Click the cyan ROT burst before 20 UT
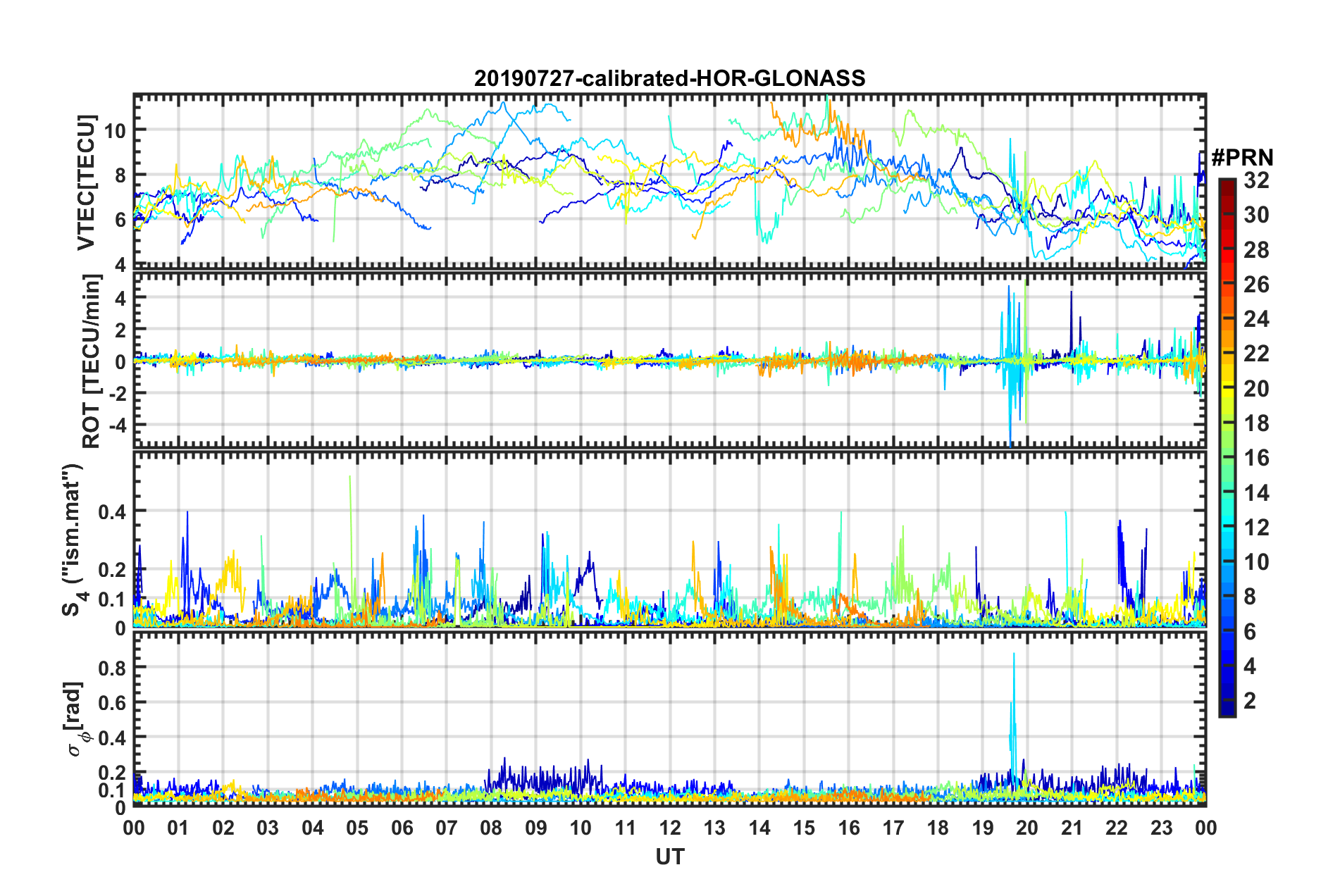This screenshot has height=896, width=1340. (x=1012, y=363)
